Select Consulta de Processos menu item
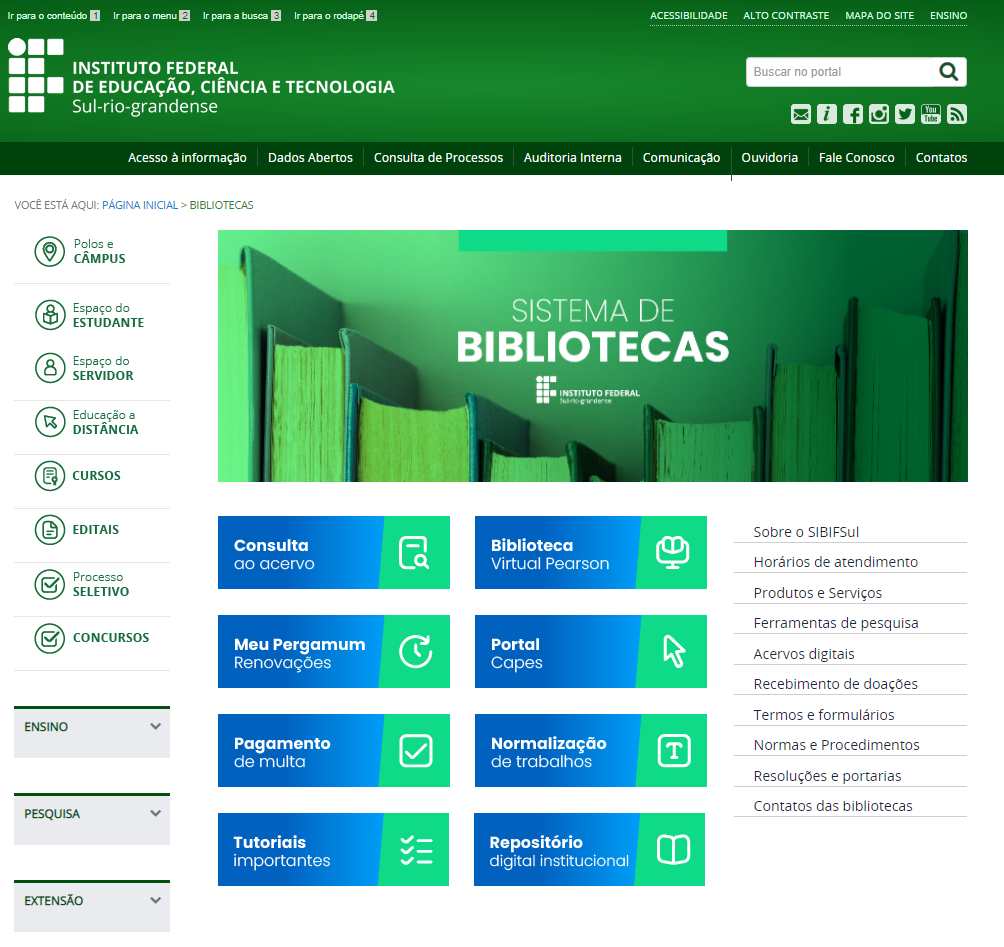The image size is (1004, 947). (438, 158)
